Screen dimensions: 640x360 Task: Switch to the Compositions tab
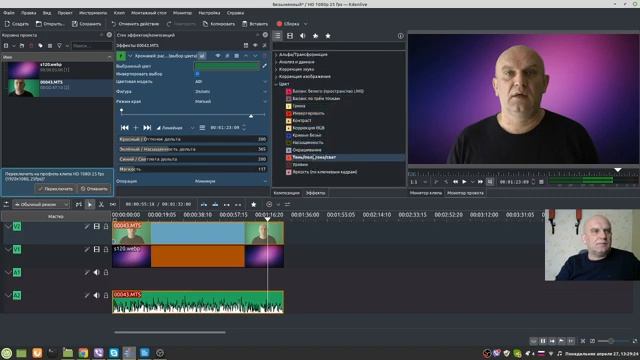pos(287,193)
